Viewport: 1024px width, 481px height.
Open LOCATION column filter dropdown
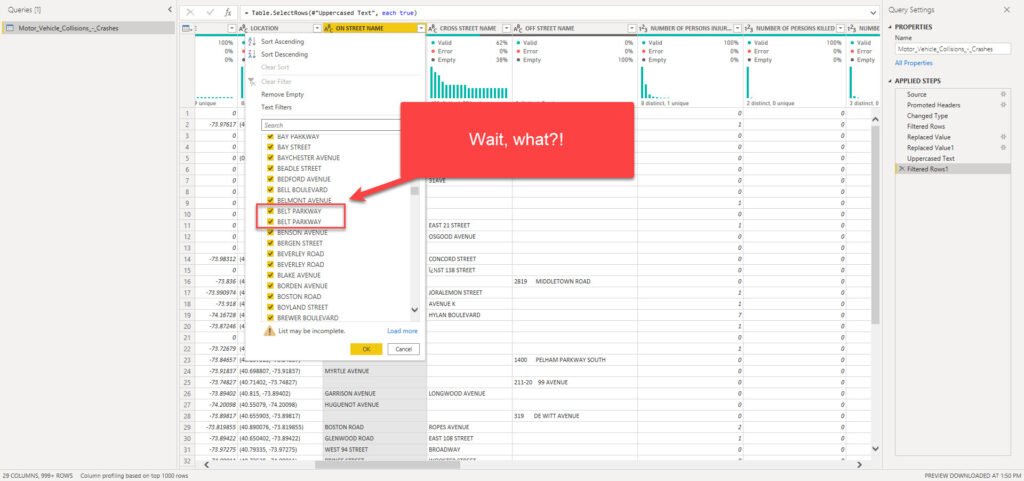(x=317, y=29)
